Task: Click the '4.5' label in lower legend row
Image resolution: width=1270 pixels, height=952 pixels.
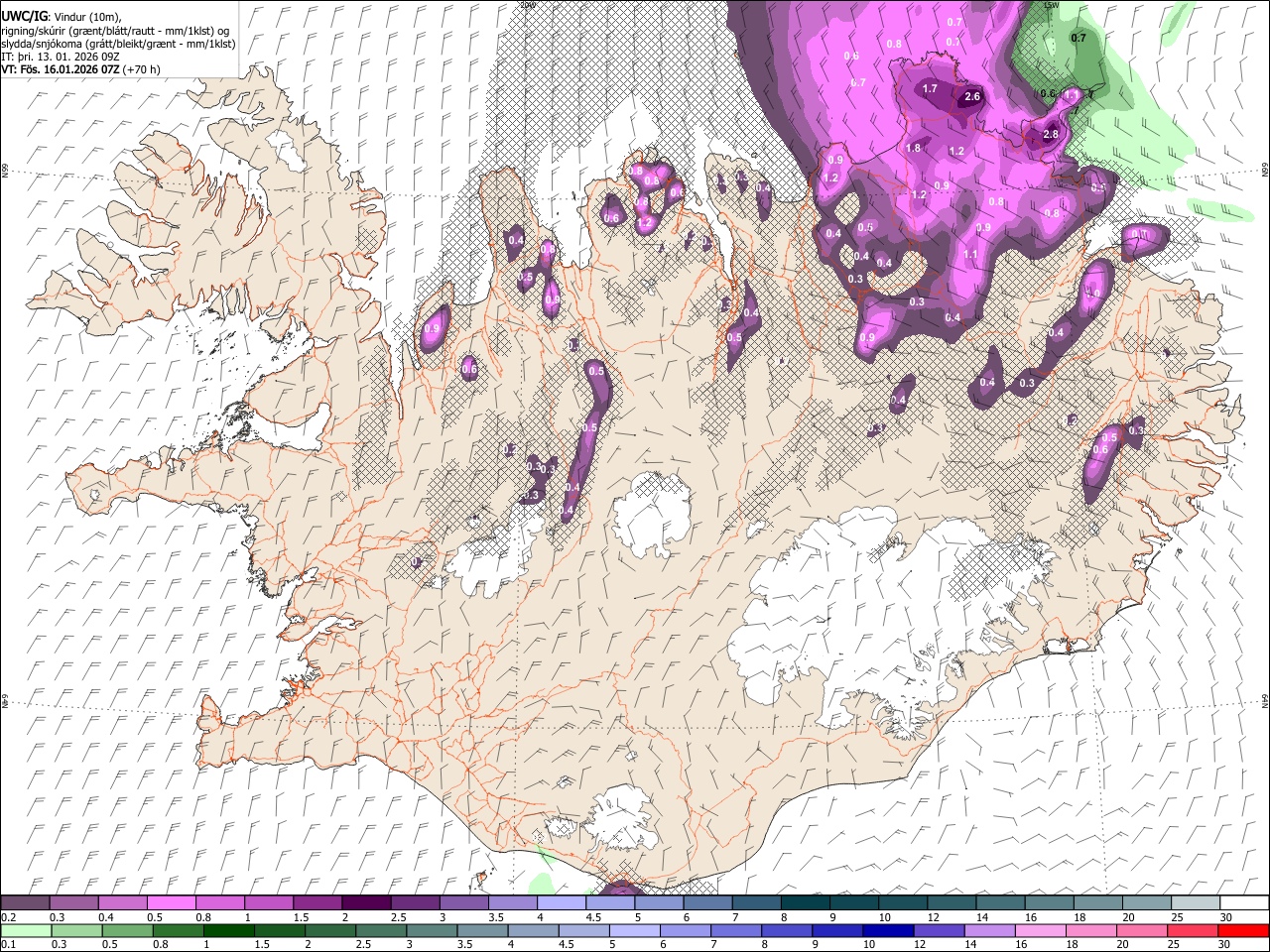Action: (566, 944)
